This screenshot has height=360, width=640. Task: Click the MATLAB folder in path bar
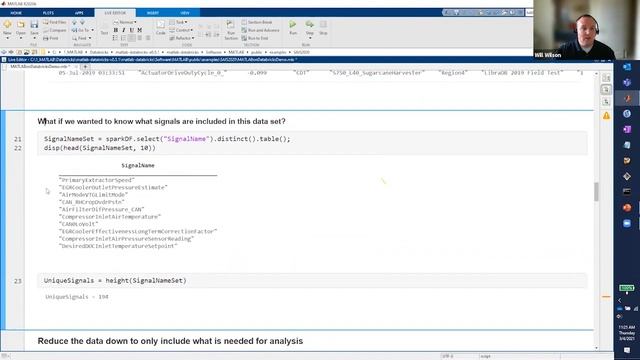(236, 52)
